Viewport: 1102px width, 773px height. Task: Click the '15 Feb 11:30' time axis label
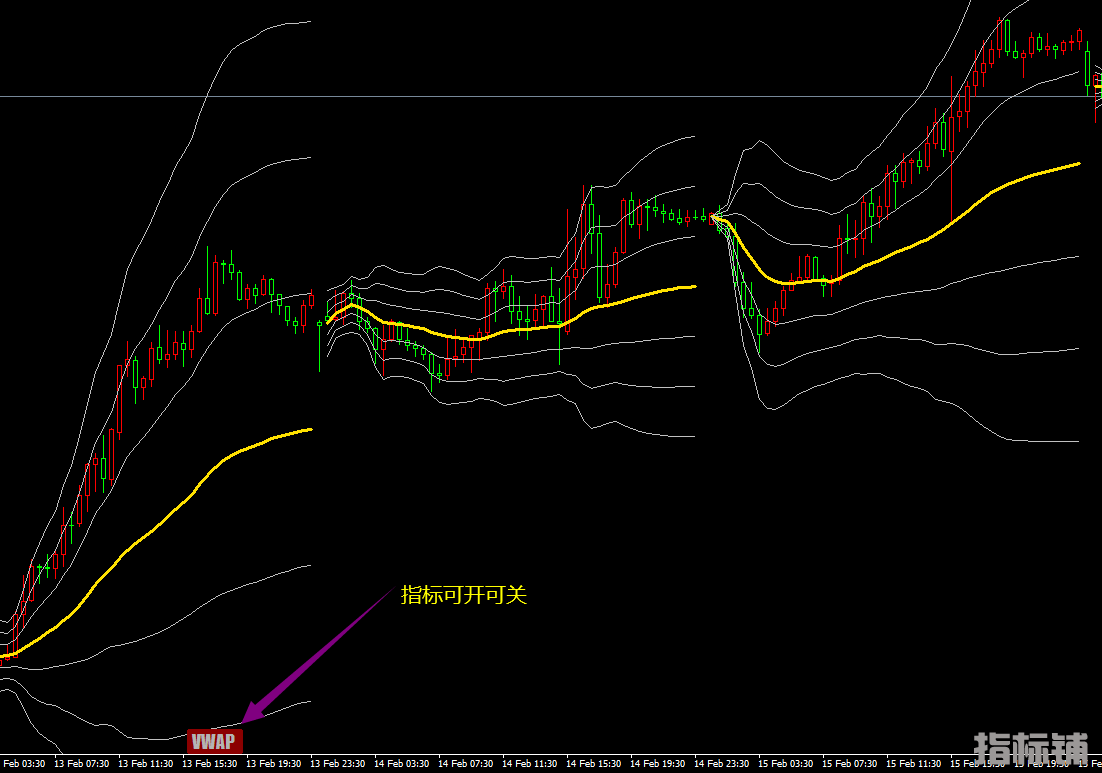tap(913, 764)
